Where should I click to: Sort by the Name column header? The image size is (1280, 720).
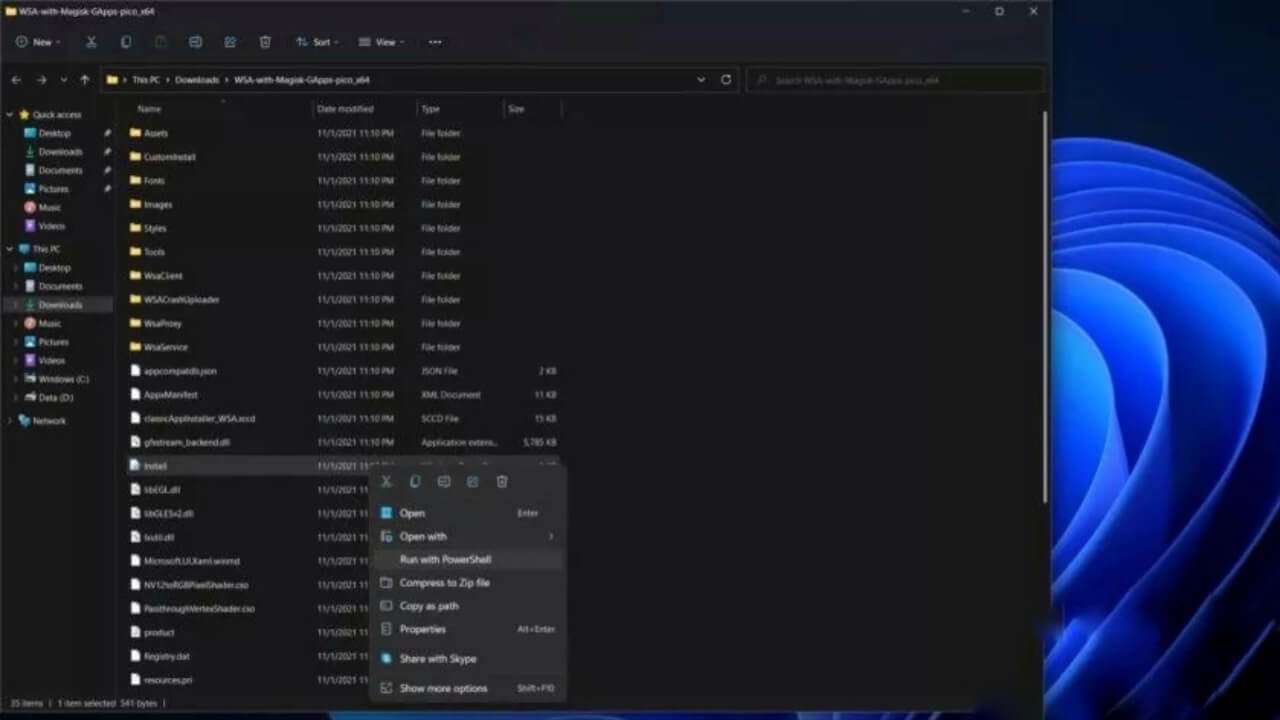tap(149, 109)
